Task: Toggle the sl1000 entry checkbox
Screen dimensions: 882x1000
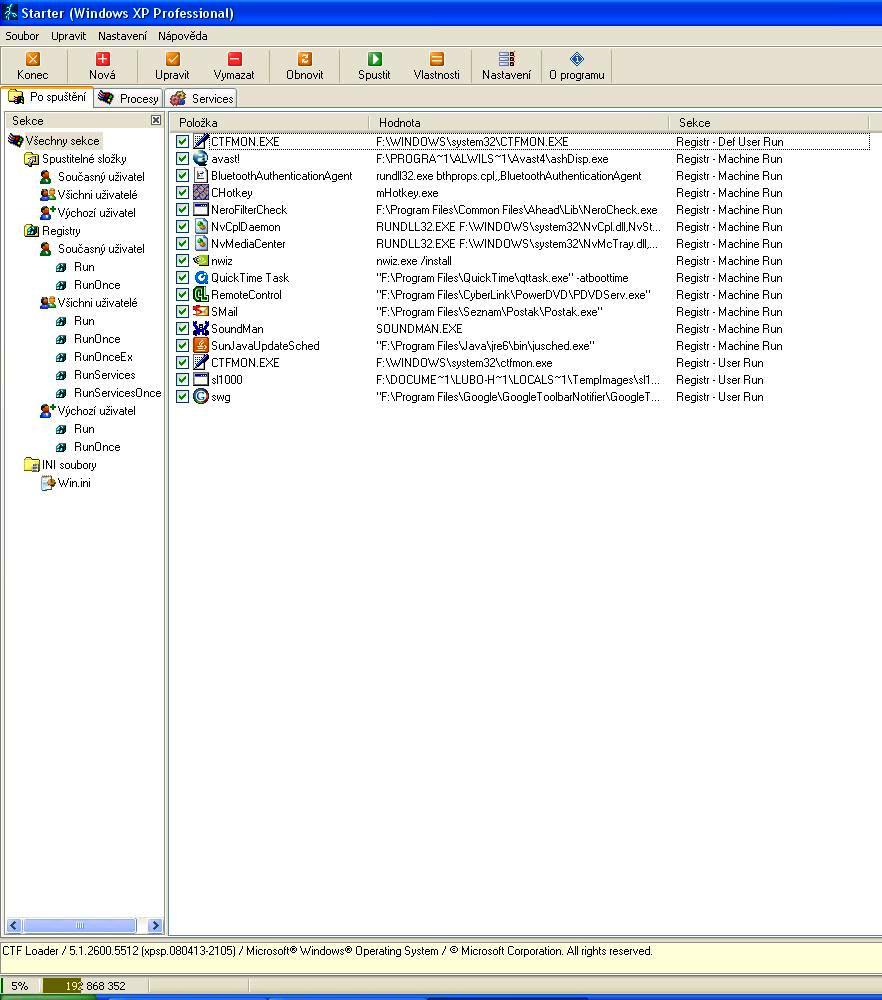Action: 182,379
